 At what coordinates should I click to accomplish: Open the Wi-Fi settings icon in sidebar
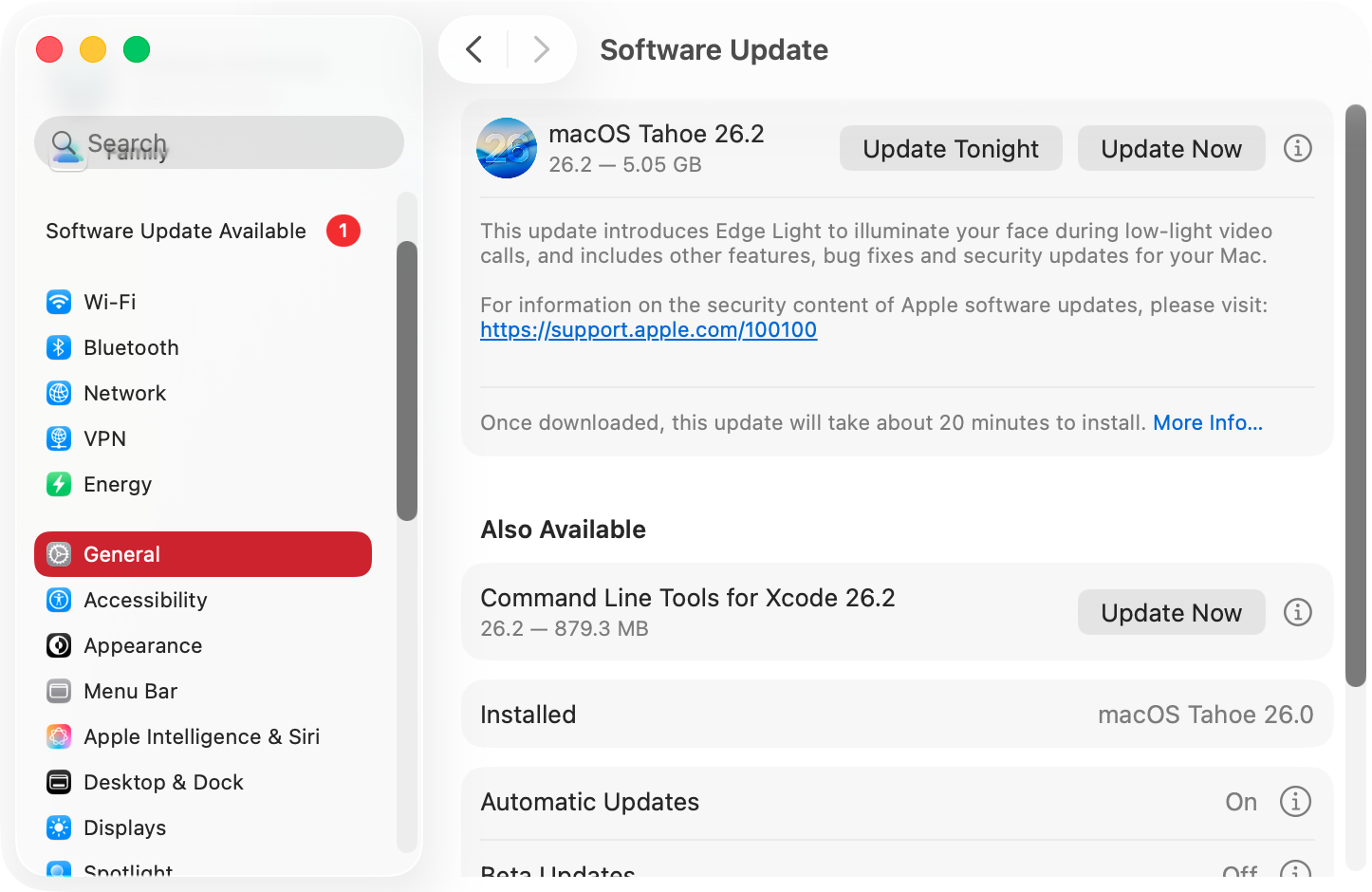pos(59,302)
